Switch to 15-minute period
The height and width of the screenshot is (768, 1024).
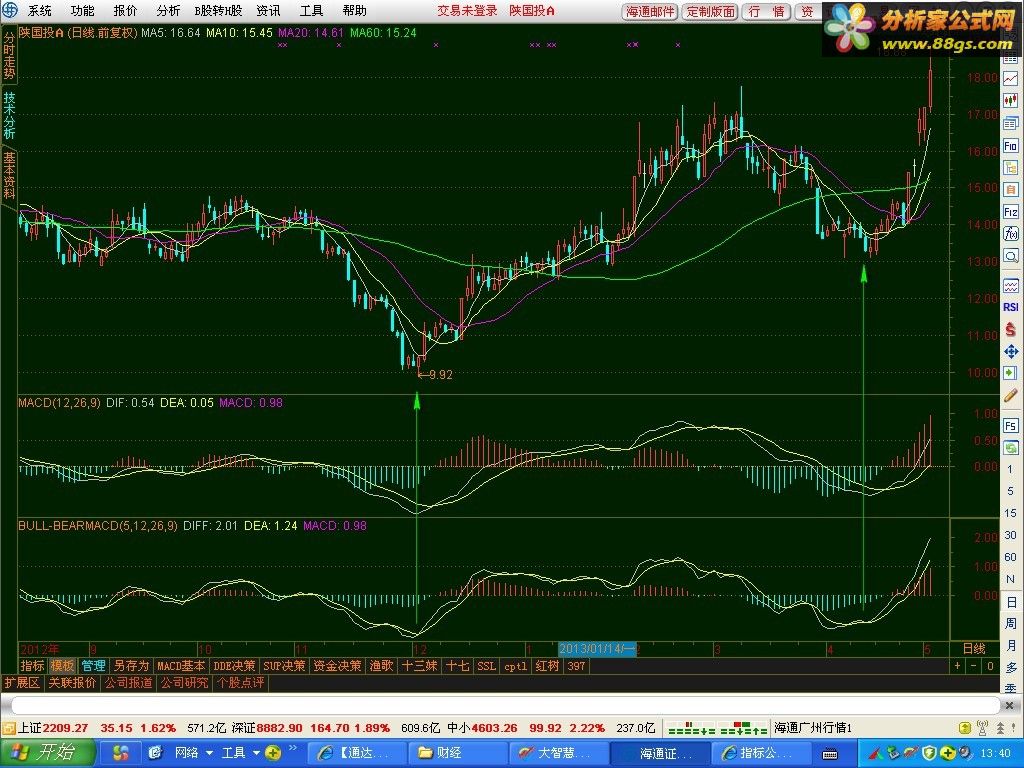pos(1010,513)
